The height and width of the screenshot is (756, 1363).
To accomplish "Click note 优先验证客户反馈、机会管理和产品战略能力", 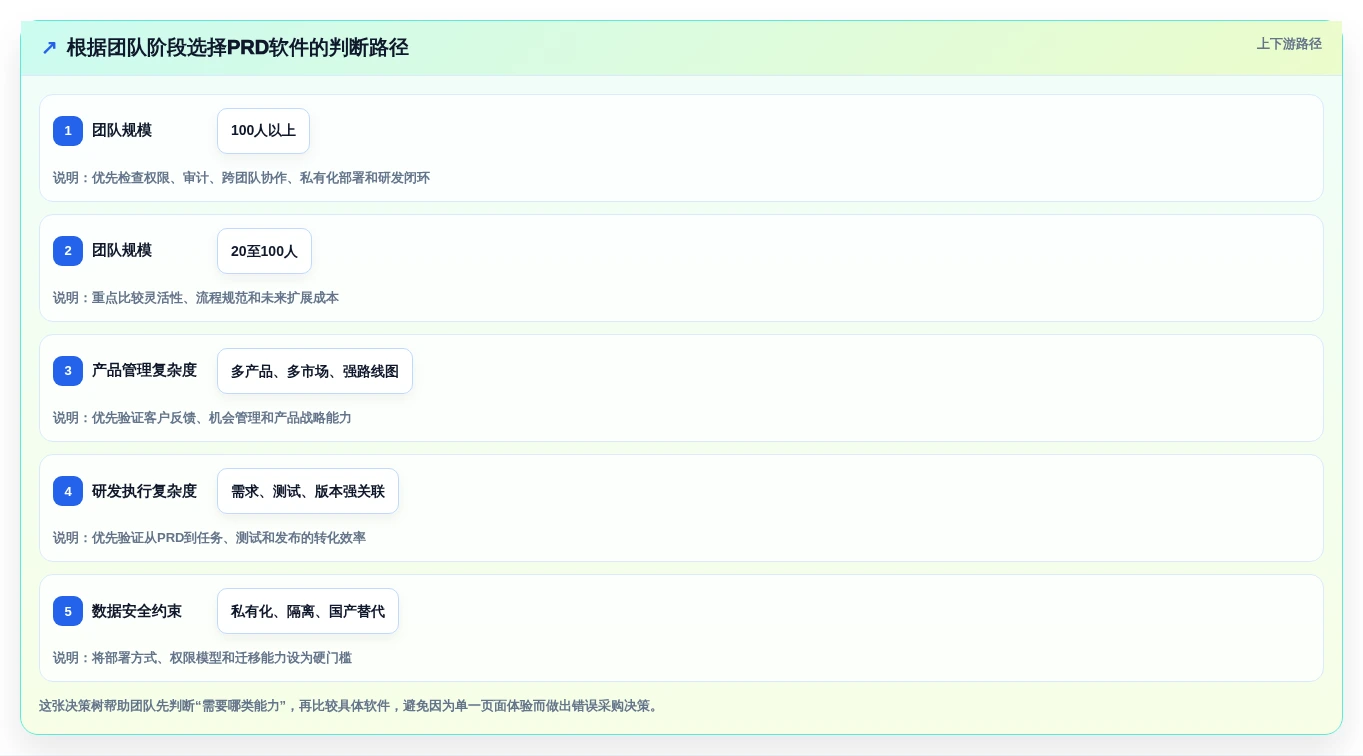I will (202, 418).
